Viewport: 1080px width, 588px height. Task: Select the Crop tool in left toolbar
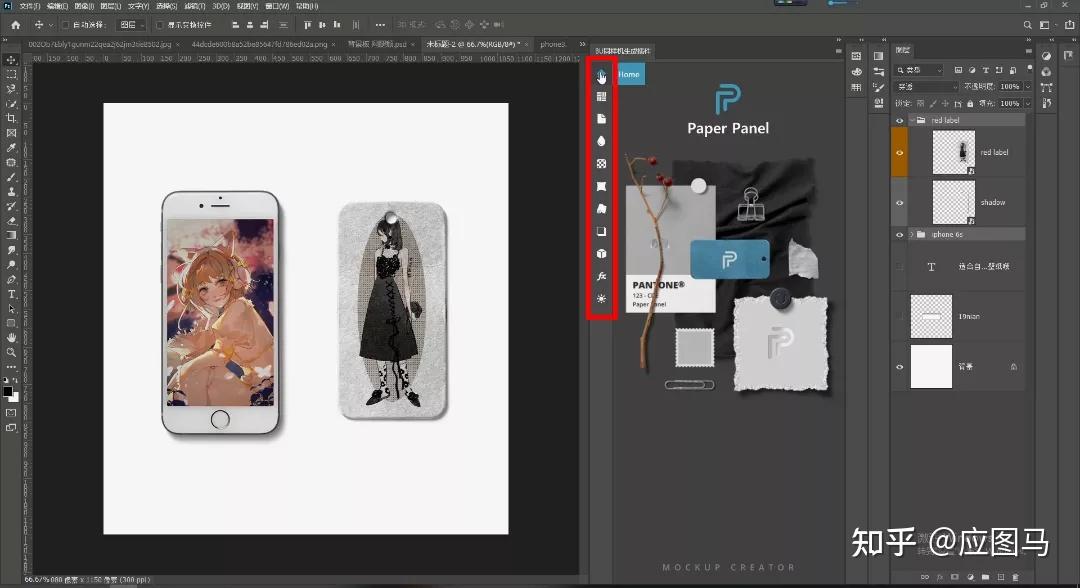[11, 118]
